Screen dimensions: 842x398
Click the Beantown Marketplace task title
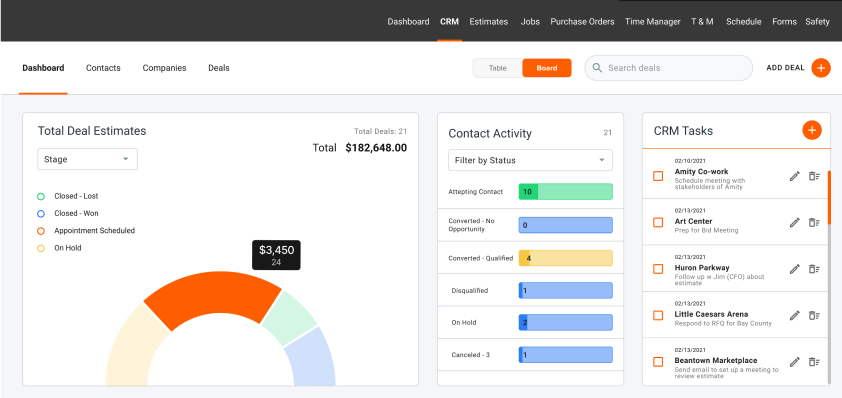[716, 360]
